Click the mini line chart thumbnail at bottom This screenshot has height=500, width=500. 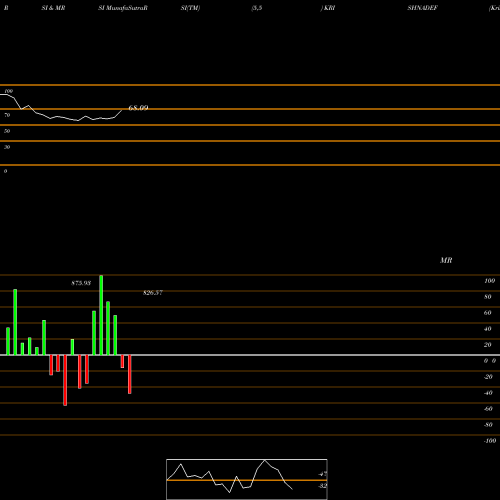247,479
